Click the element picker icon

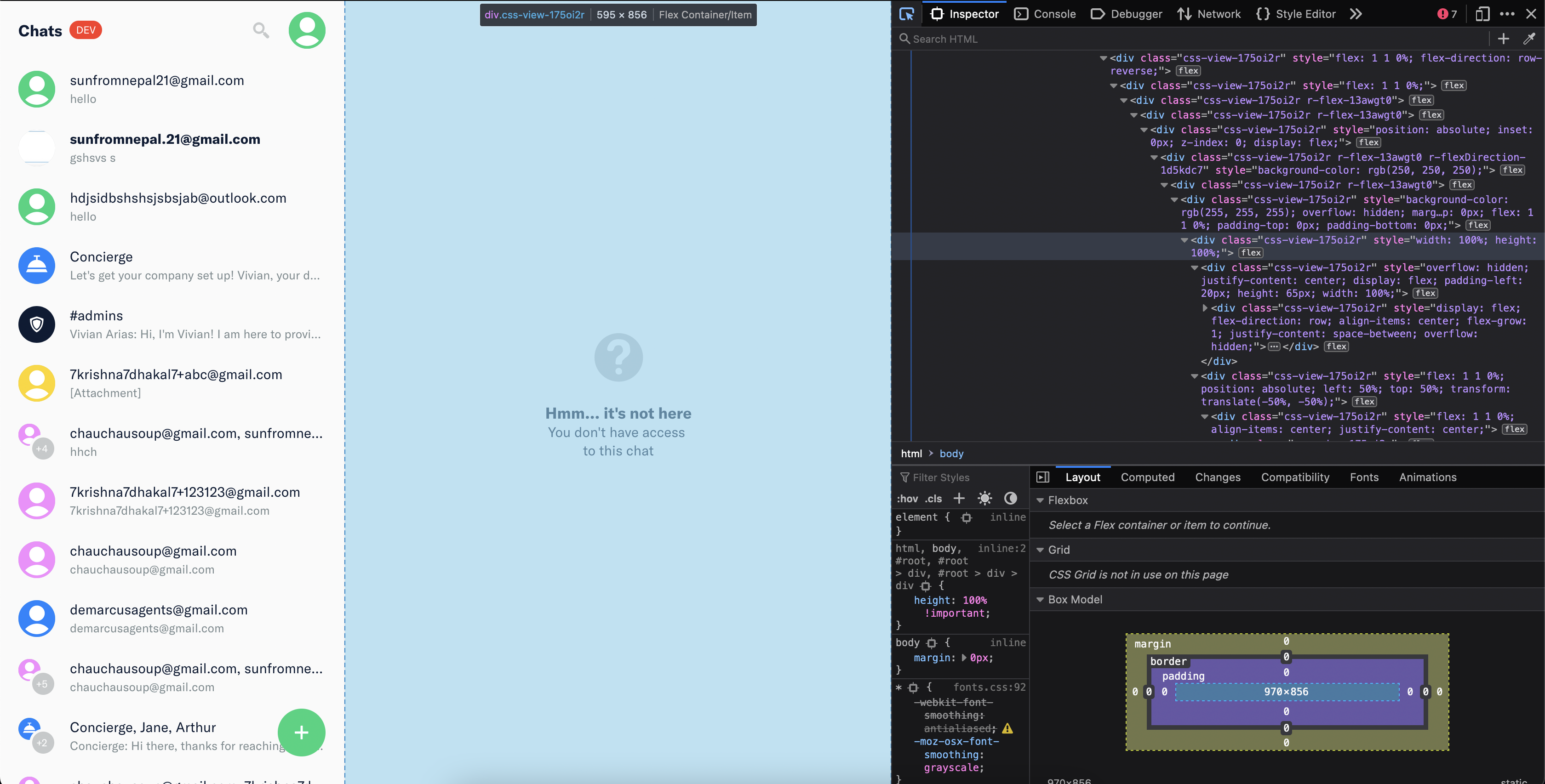pos(906,14)
